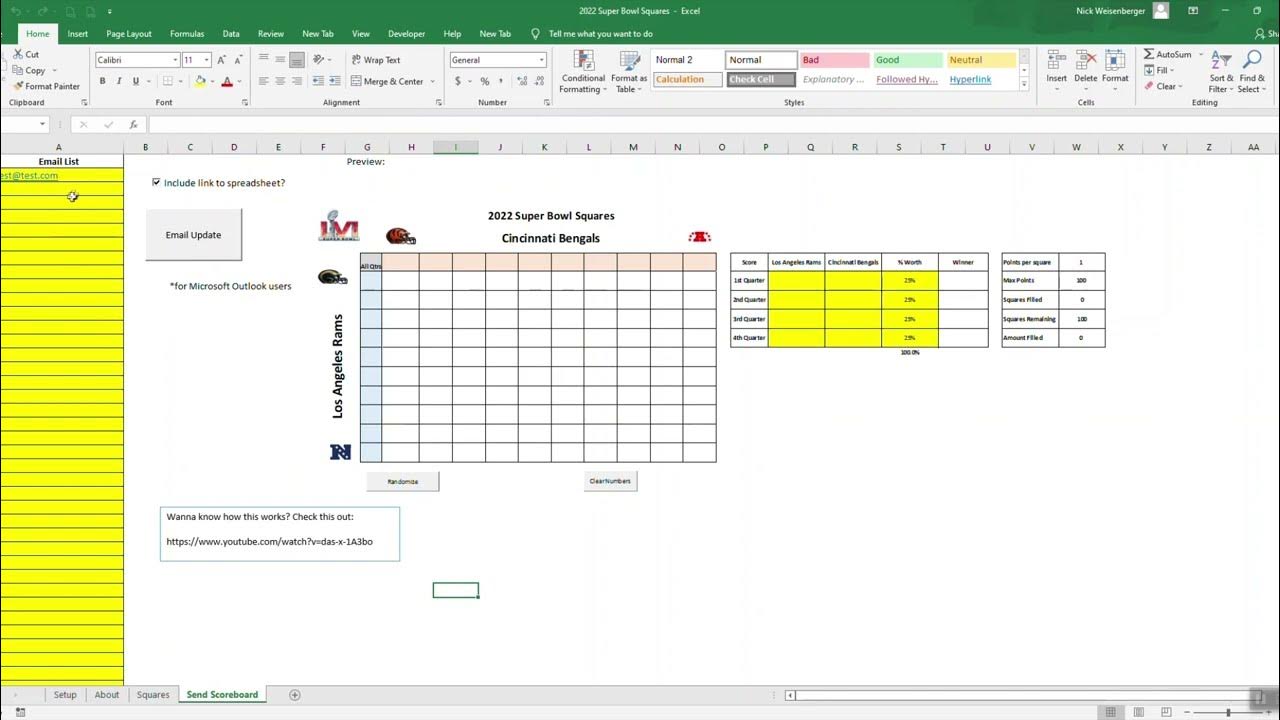The height and width of the screenshot is (720, 1280).
Task: Click the Email Update button
Action: coord(193,235)
